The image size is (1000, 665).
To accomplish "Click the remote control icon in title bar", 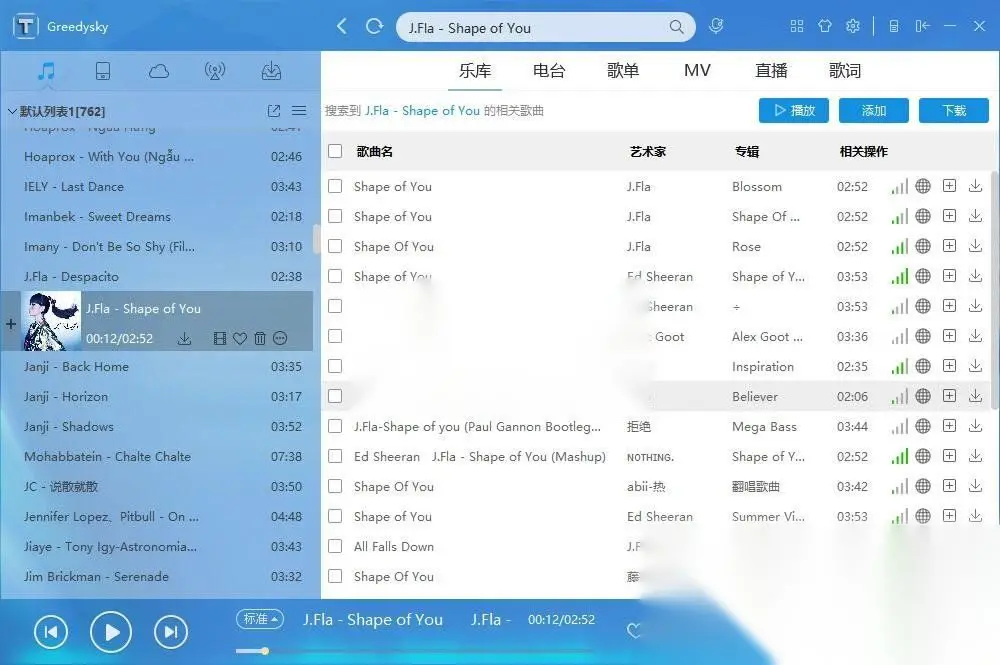I will (893, 26).
